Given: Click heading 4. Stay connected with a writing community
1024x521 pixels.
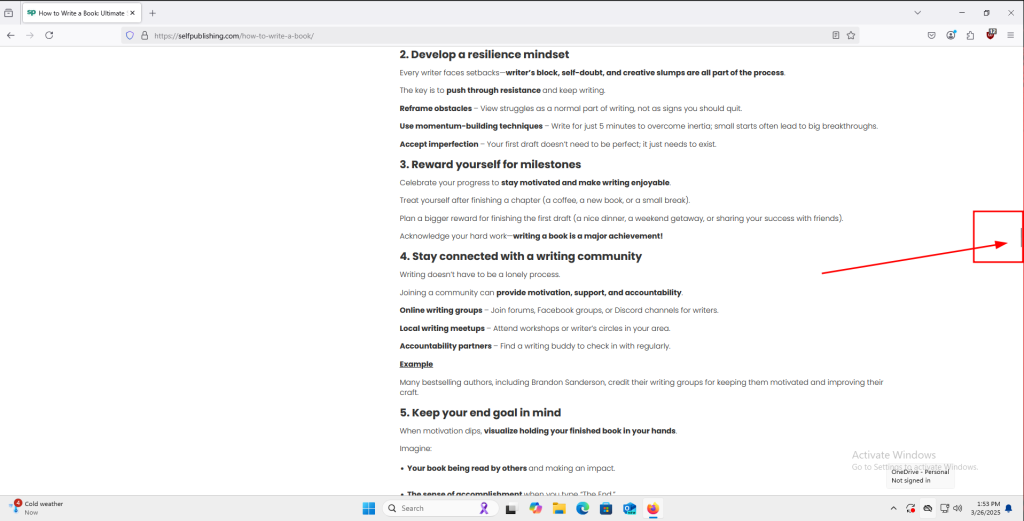Looking at the screenshot, I should [x=520, y=256].
